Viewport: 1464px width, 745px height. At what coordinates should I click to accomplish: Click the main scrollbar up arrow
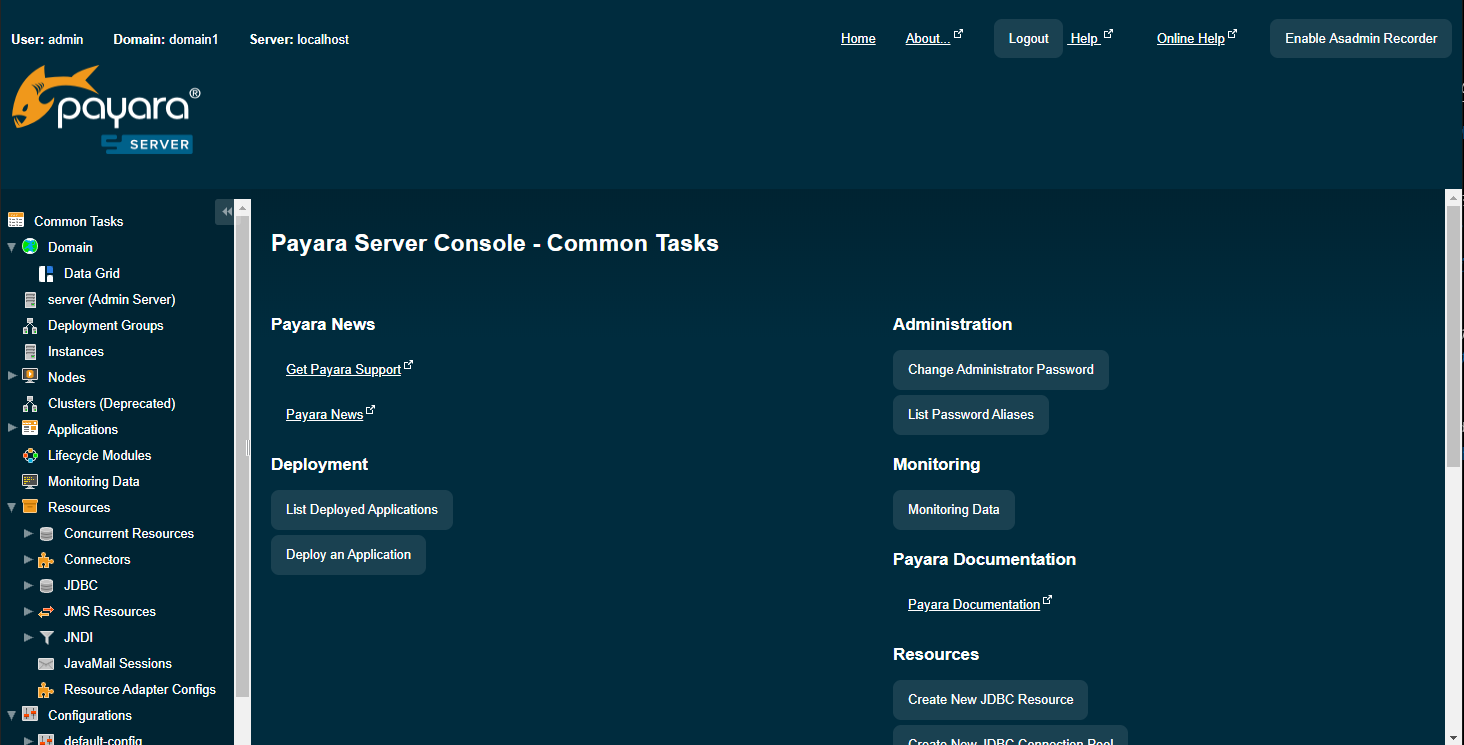1454,197
